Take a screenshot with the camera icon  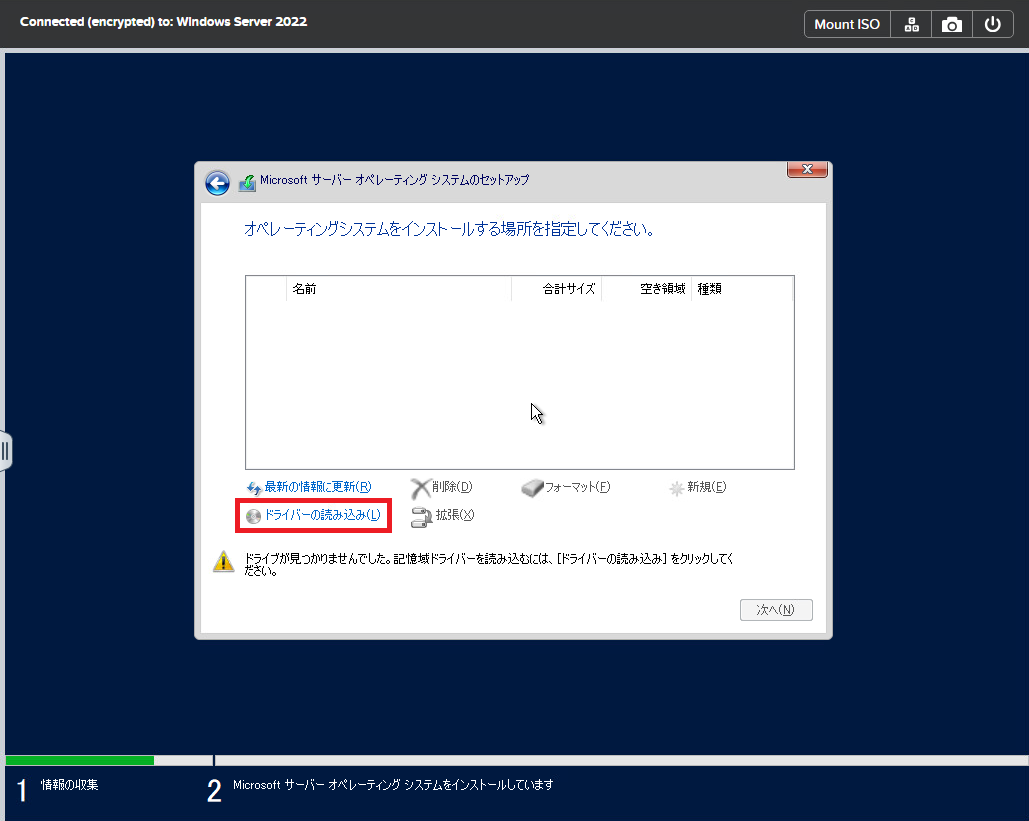(x=952, y=24)
